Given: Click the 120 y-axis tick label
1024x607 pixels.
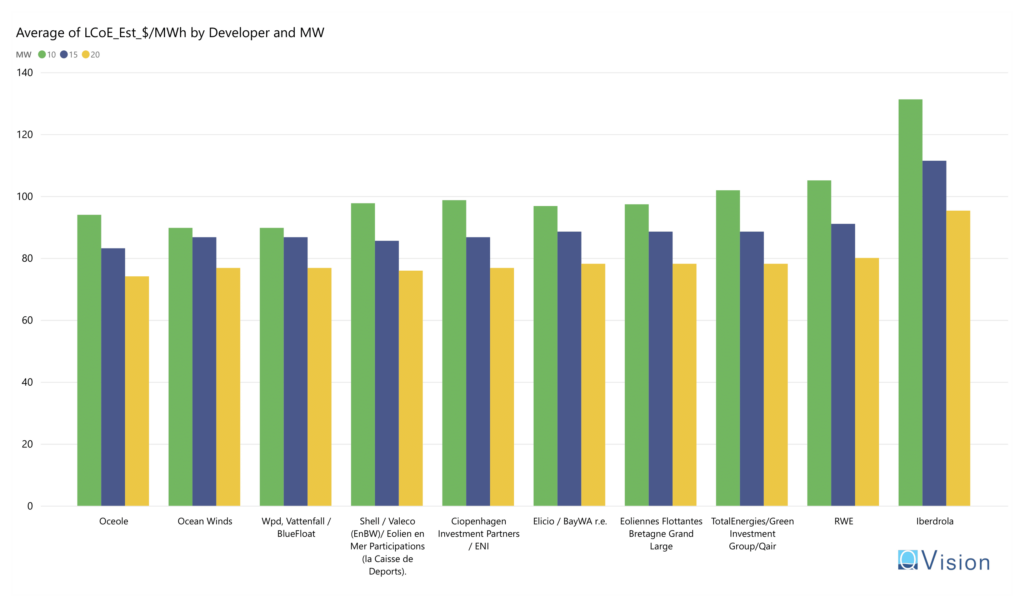Looking at the screenshot, I should pyautogui.click(x=25, y=135).
